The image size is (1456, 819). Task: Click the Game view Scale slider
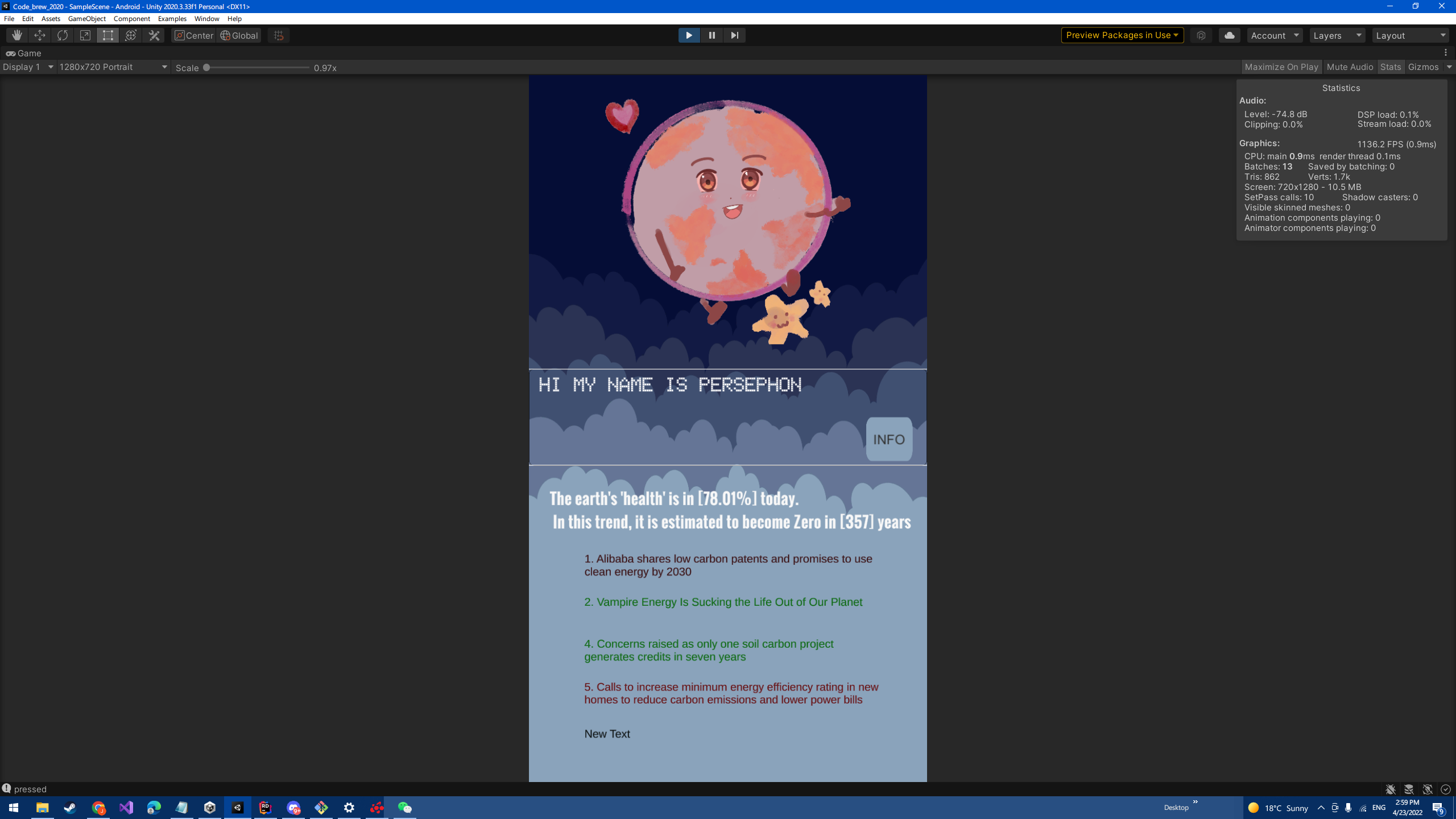tap(257, 68)
